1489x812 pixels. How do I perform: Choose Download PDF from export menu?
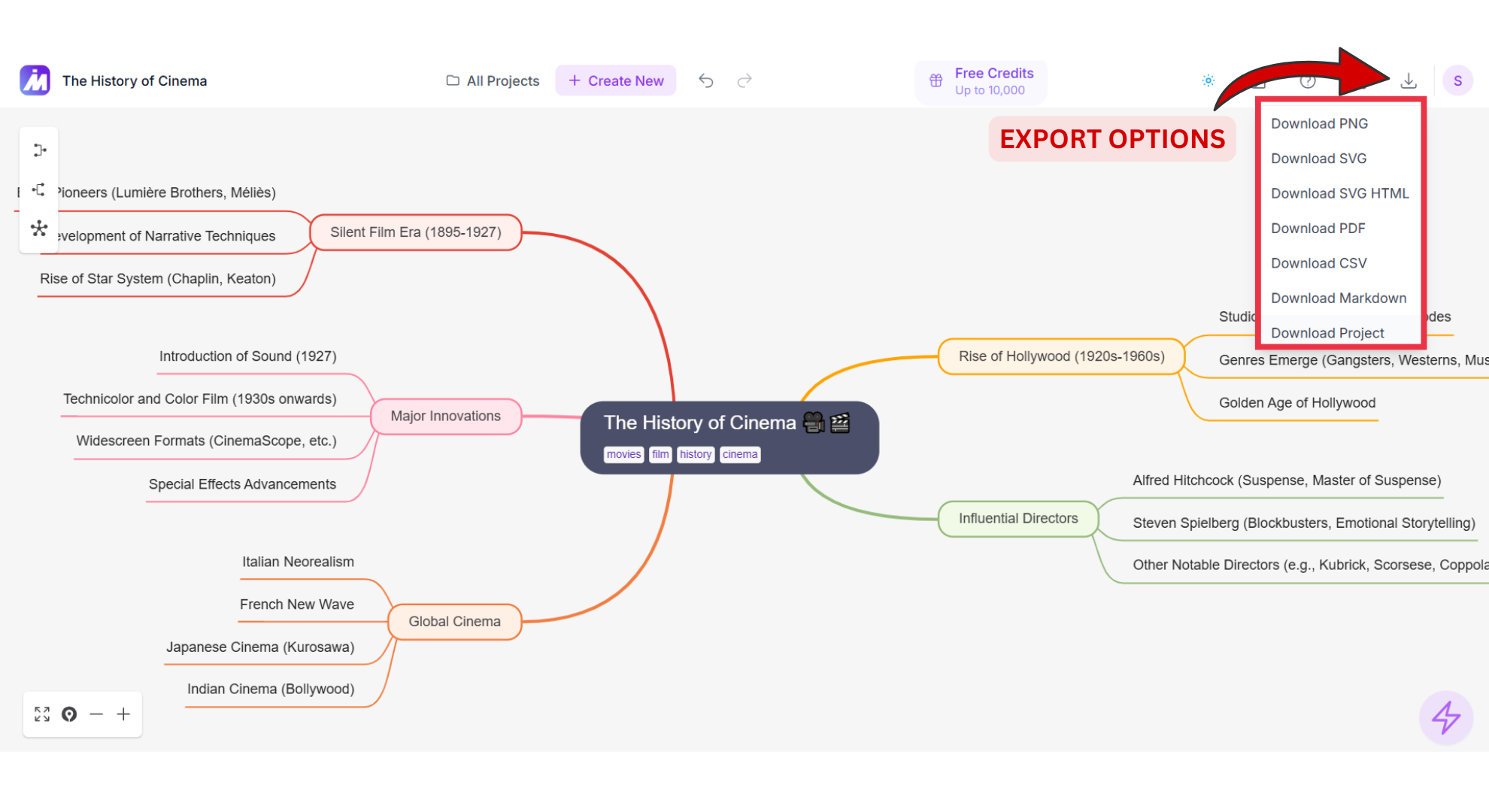click(x=1318, y=229)
